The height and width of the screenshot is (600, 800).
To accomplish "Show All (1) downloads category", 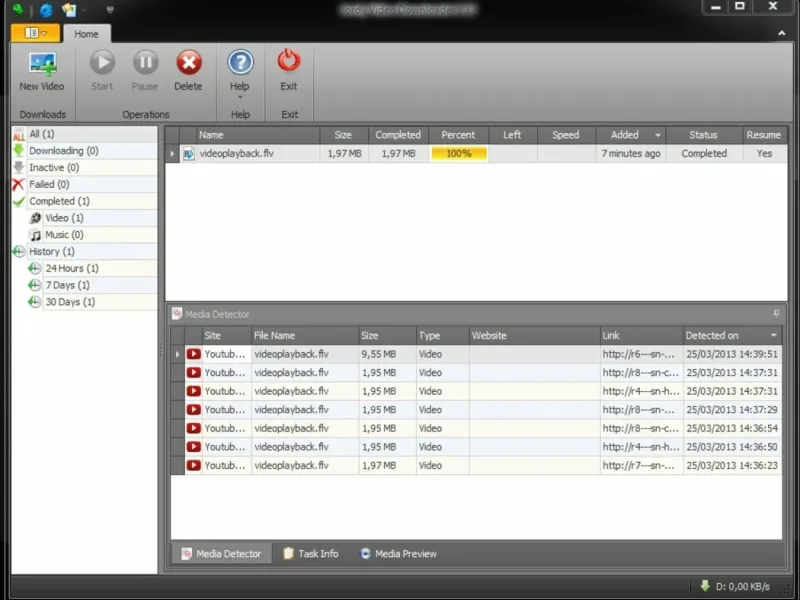I will point(85,134).
